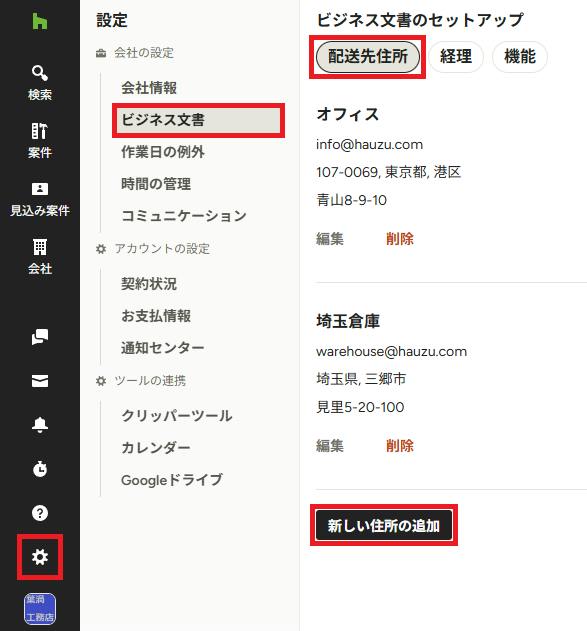Open the chat messages bubble icon
The image size is (587, 631).
(40, 337)
